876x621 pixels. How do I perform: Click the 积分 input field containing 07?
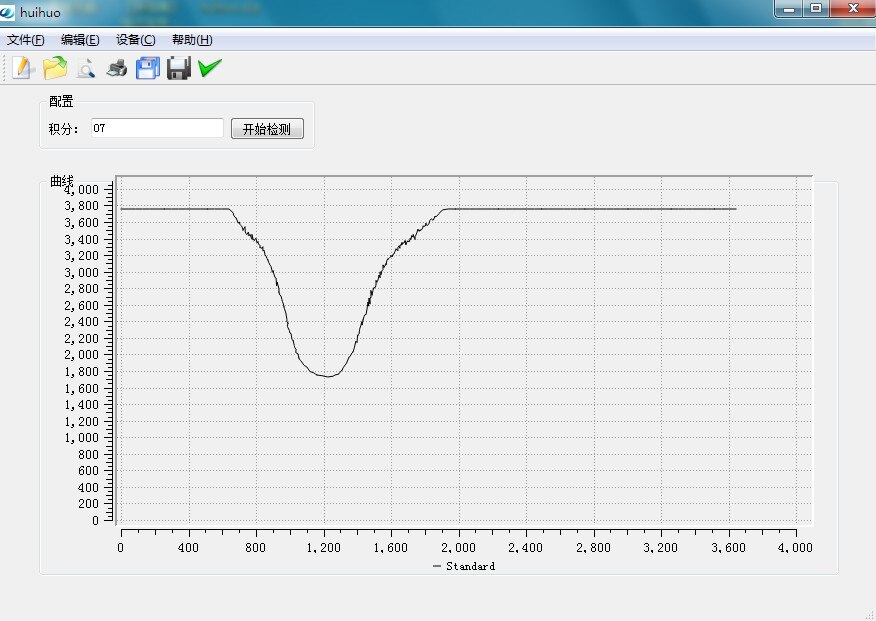coord(158,128)
